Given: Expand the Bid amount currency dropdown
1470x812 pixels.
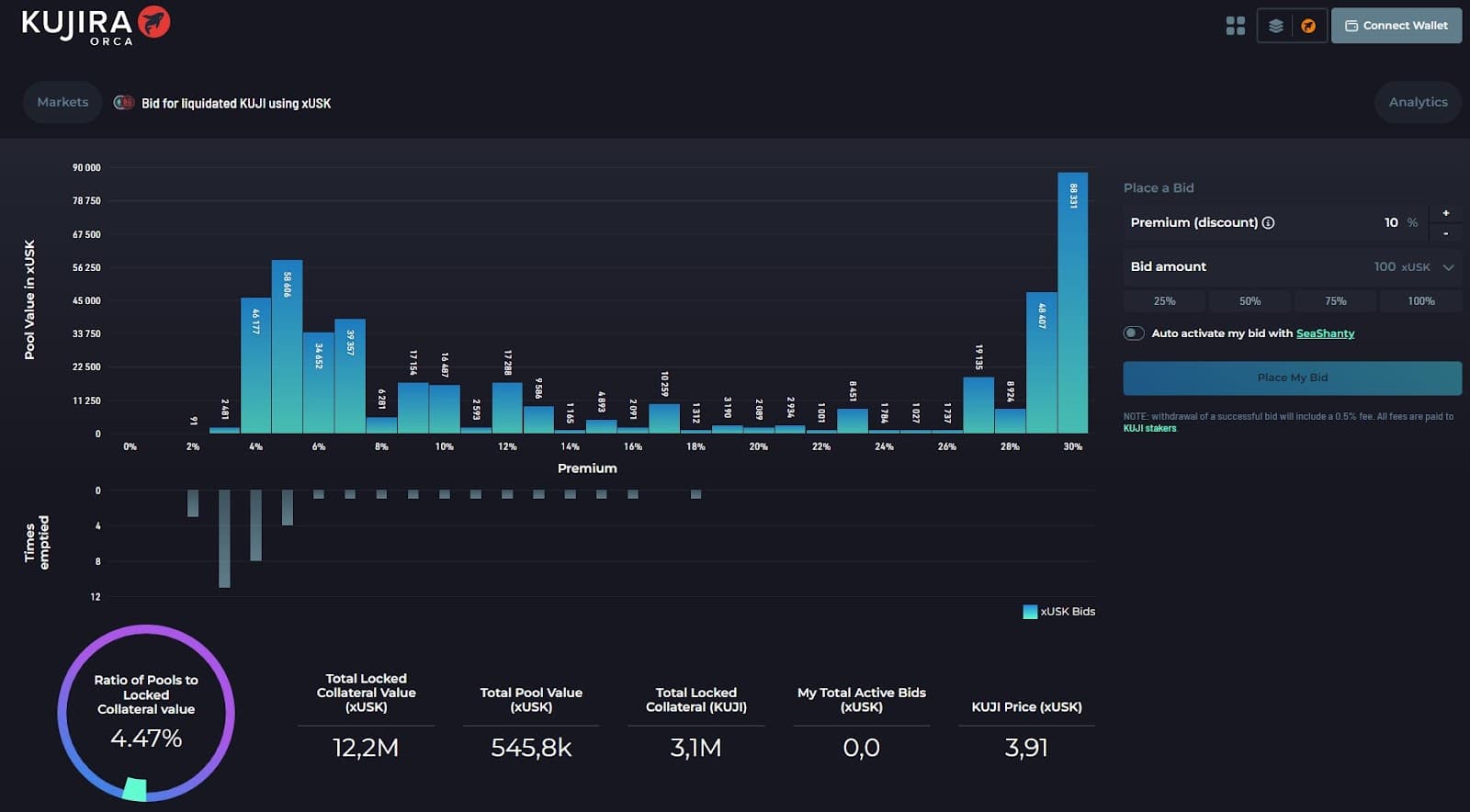Looking at the screenshot, I should (1448, 267).
